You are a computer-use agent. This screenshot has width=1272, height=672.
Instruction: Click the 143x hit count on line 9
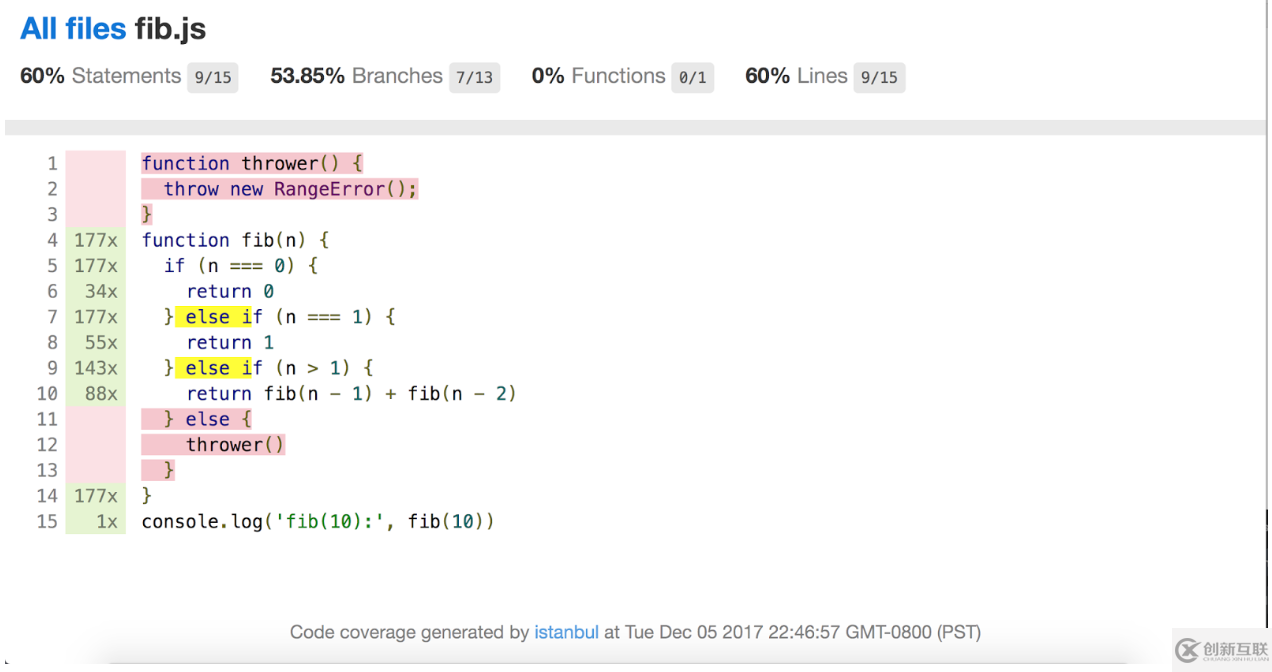[96, 368]
